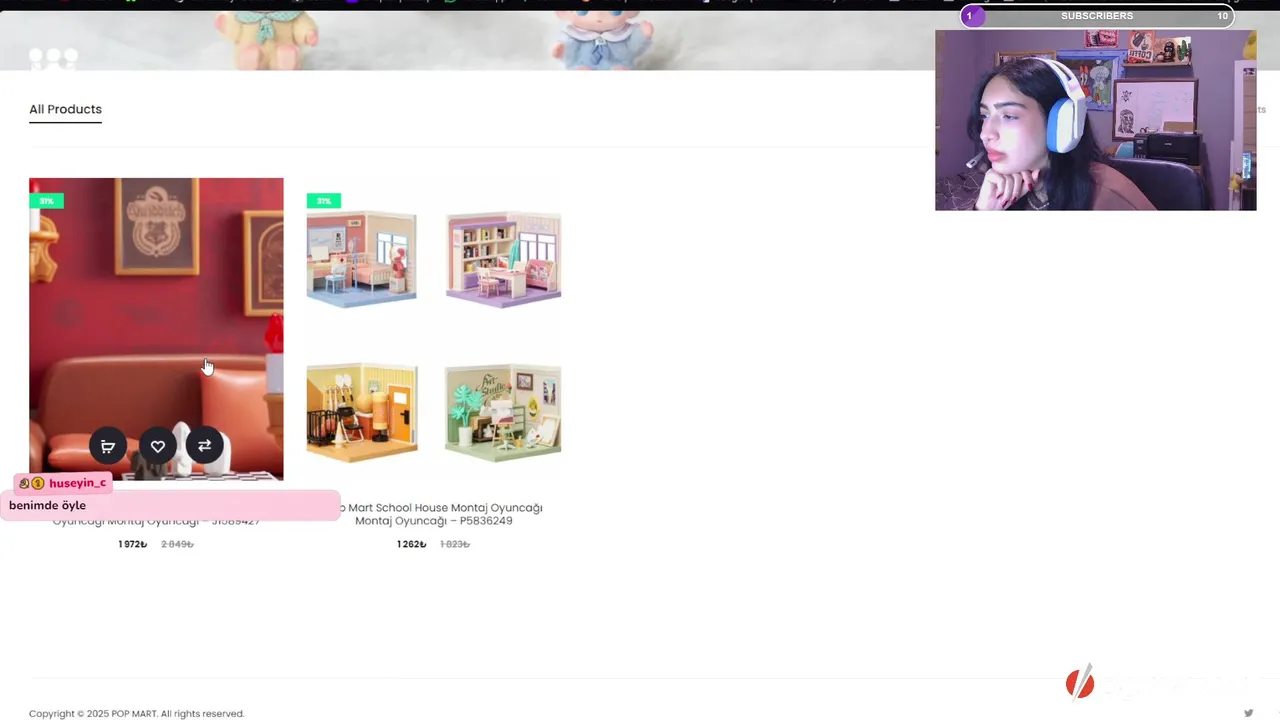This screenshot has width=1280, height=720.
Task: Click the Subscribers goal progress bar
Action: pyautogui.click(x=1097, y=16)
